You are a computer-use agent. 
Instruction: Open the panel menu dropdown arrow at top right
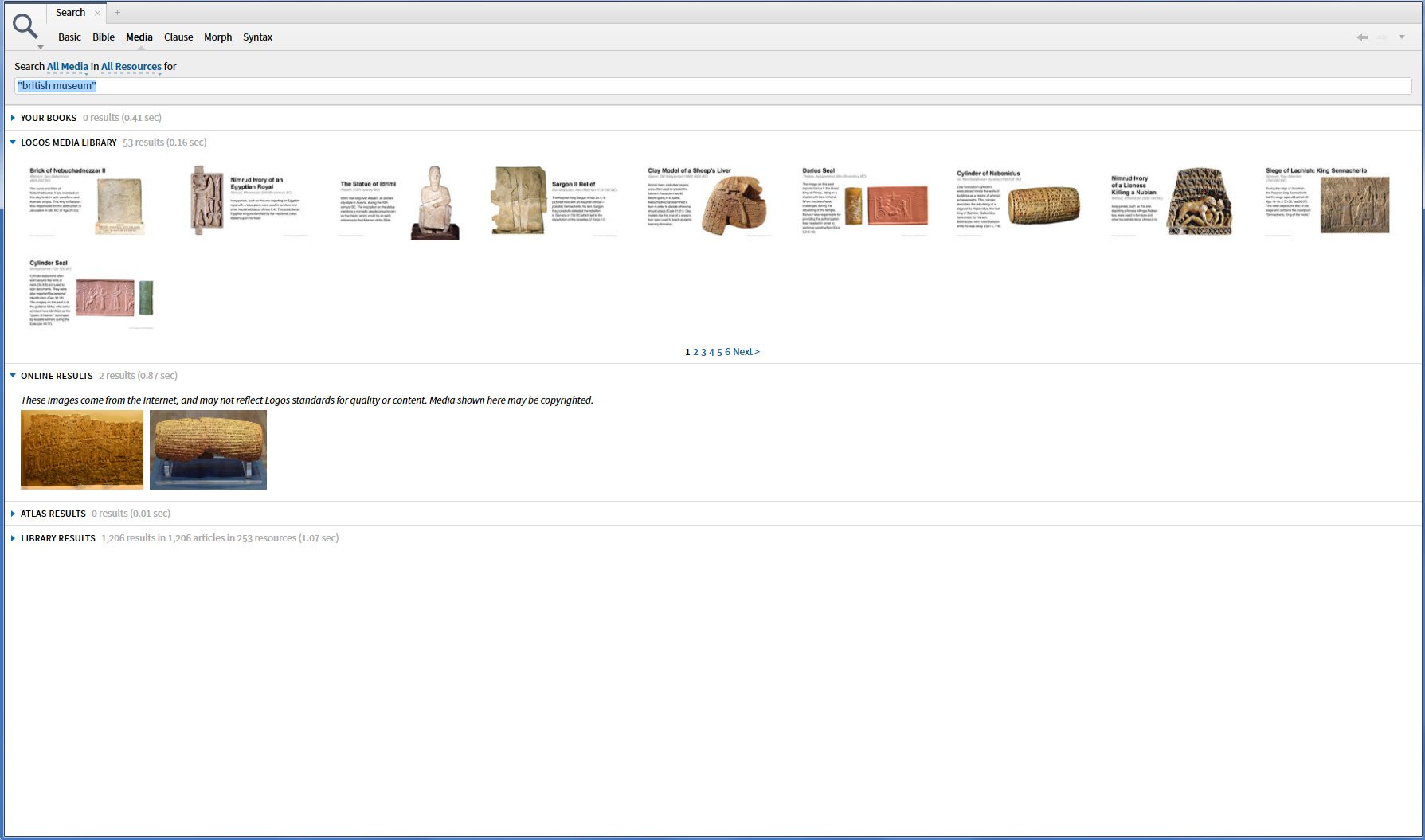[x=1402, y=37]
